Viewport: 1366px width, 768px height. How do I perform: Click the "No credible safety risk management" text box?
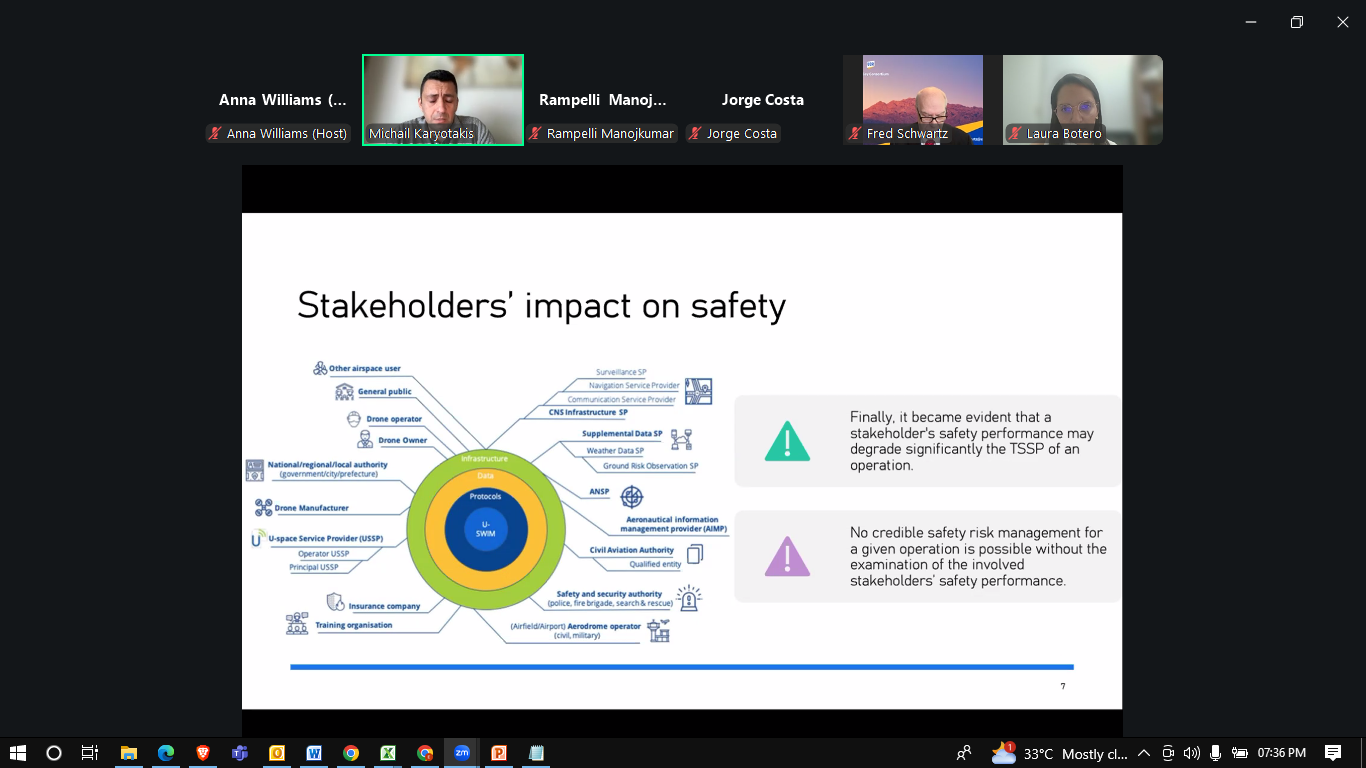[927, 557]
